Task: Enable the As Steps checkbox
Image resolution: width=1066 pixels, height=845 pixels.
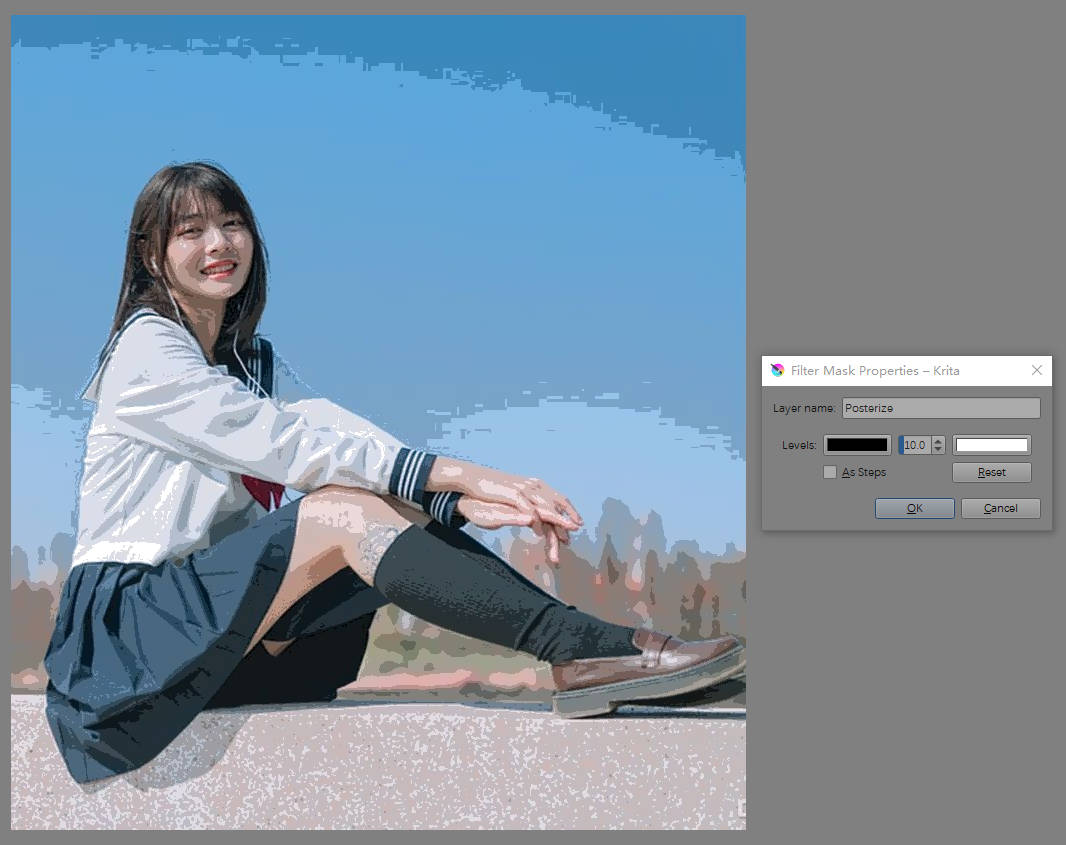Action: pos(830,472)
